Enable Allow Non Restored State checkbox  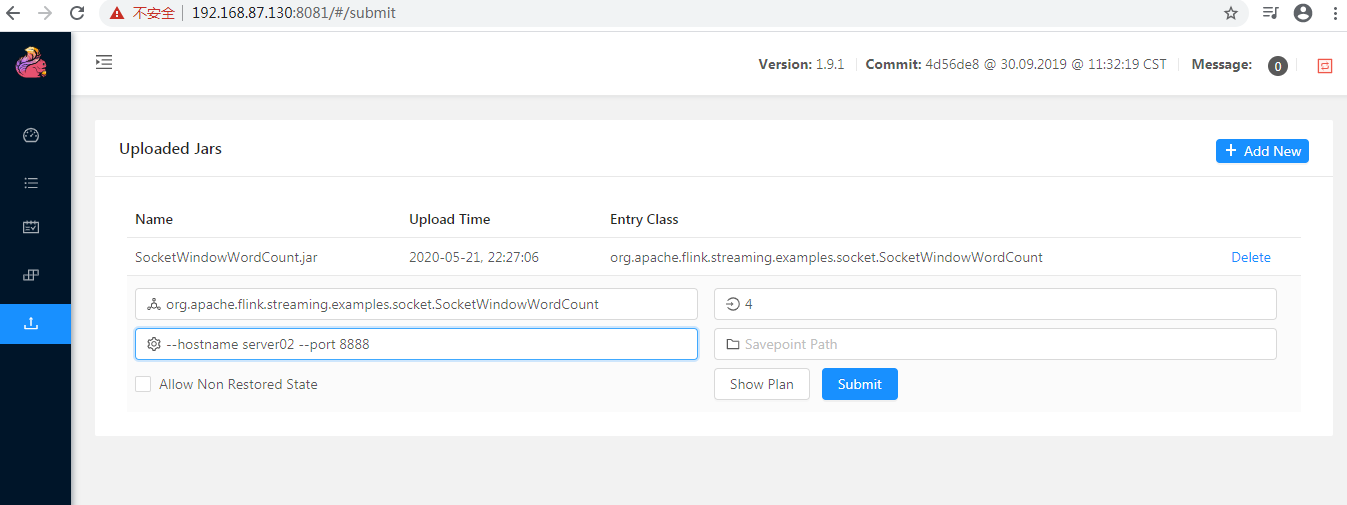tap(143, 384)
